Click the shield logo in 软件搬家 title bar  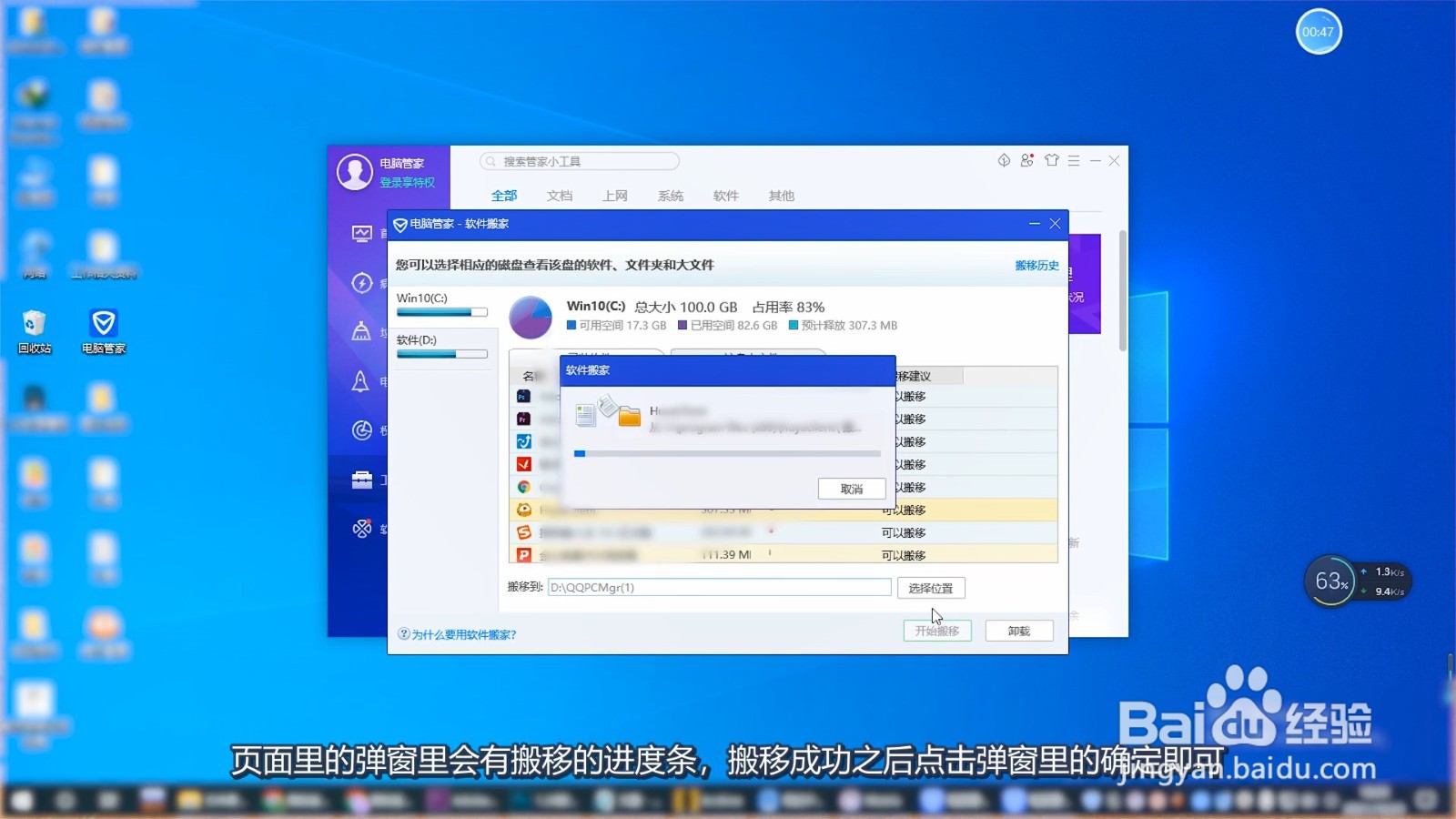point(400,224)
